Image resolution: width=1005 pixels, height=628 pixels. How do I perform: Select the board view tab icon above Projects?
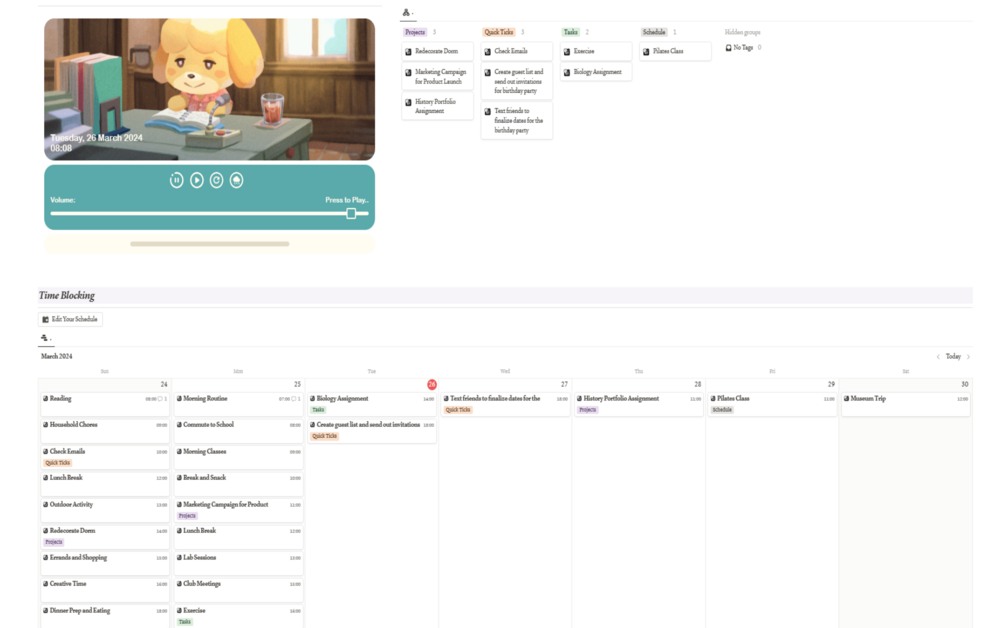(x=406, y=12)
